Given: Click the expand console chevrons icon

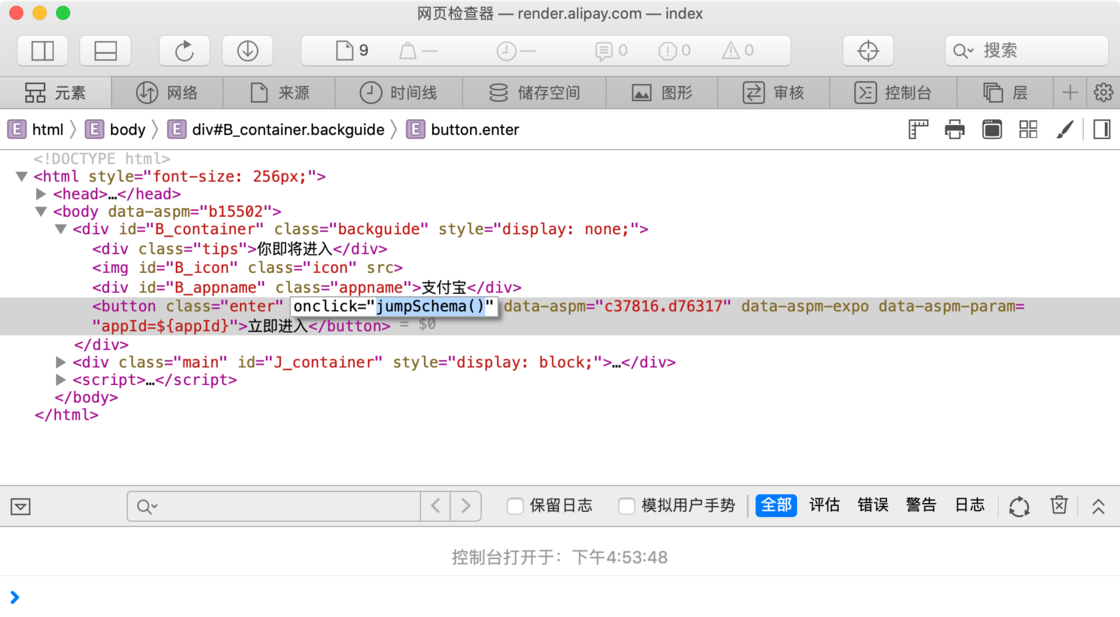Looking at the screenshot, I should pos(1099,506).
